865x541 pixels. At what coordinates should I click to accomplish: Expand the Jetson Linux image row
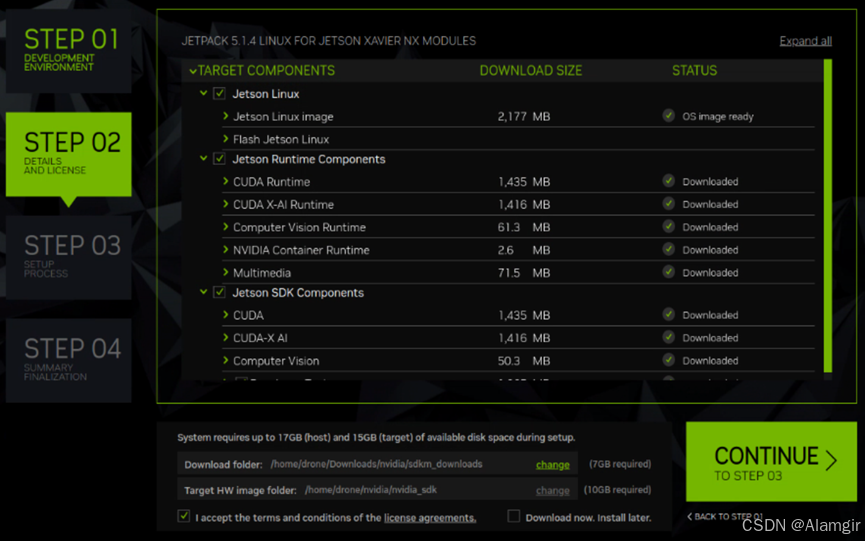click(x=225, y=116)
